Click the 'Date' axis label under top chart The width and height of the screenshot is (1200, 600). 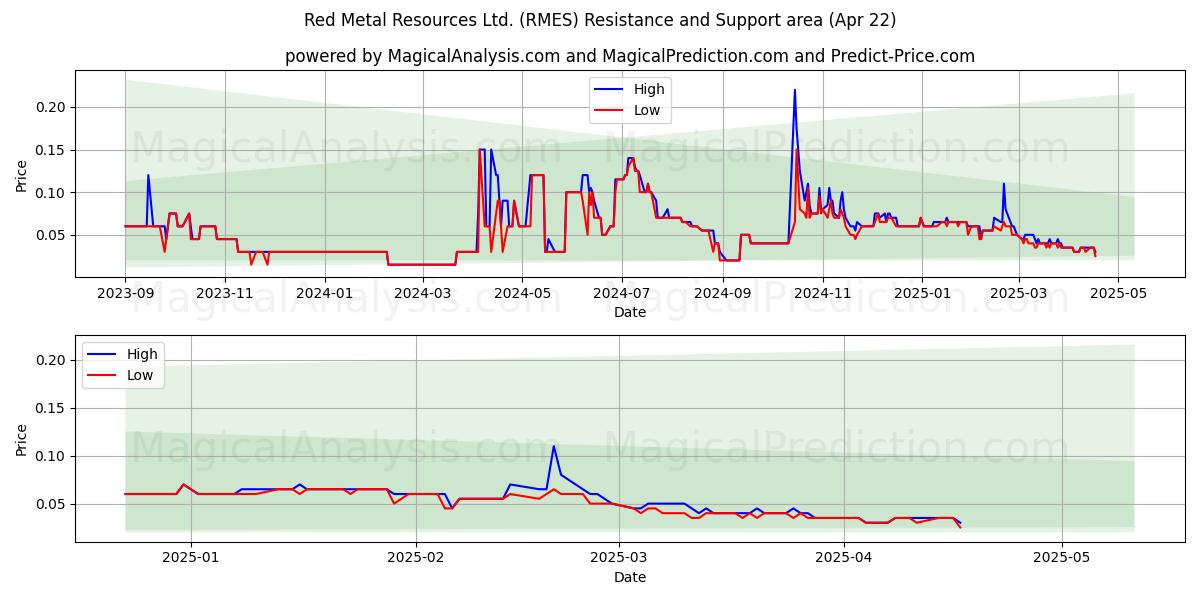630,312
